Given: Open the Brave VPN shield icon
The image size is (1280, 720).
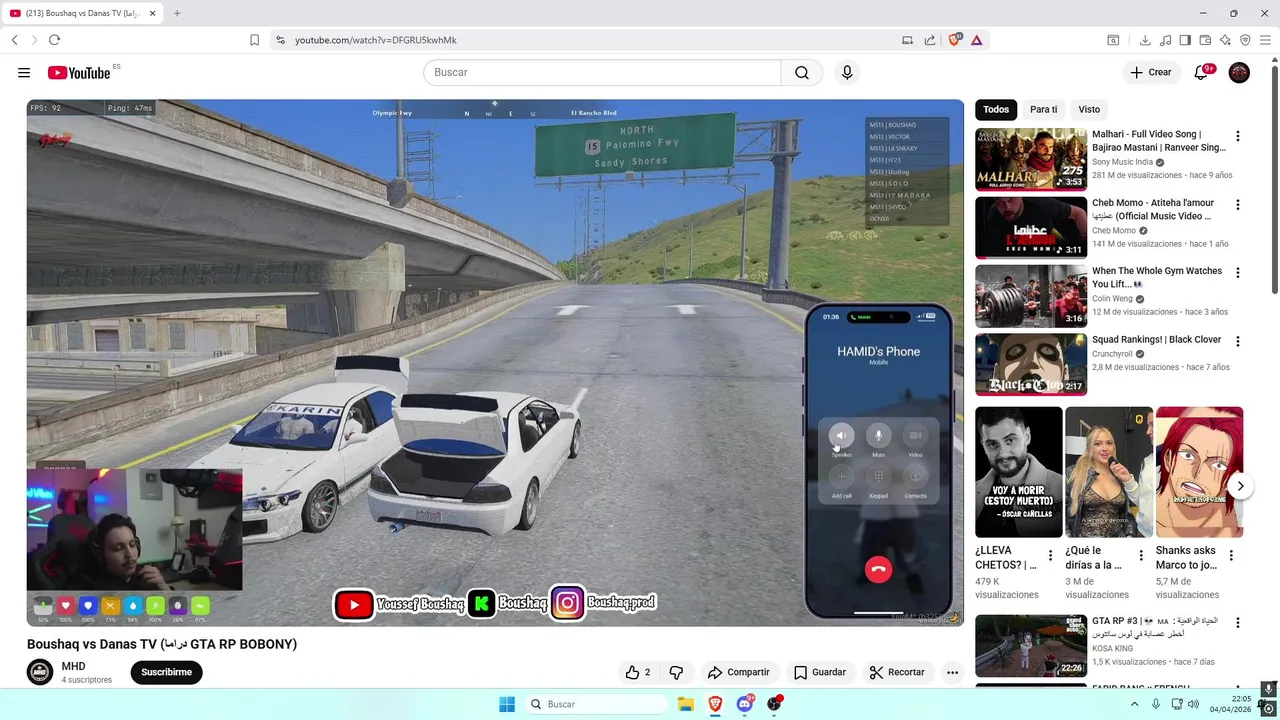Looking at the screenshot, I should (x=1245, y=40).
